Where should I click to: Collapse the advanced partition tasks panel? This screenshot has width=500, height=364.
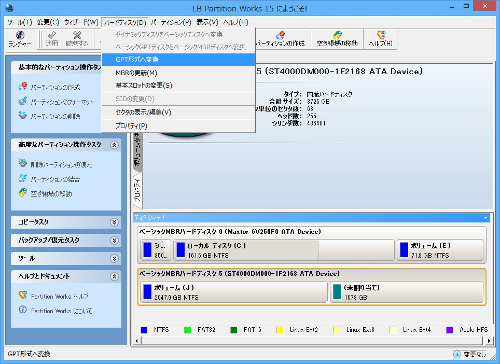click(114, 145)
